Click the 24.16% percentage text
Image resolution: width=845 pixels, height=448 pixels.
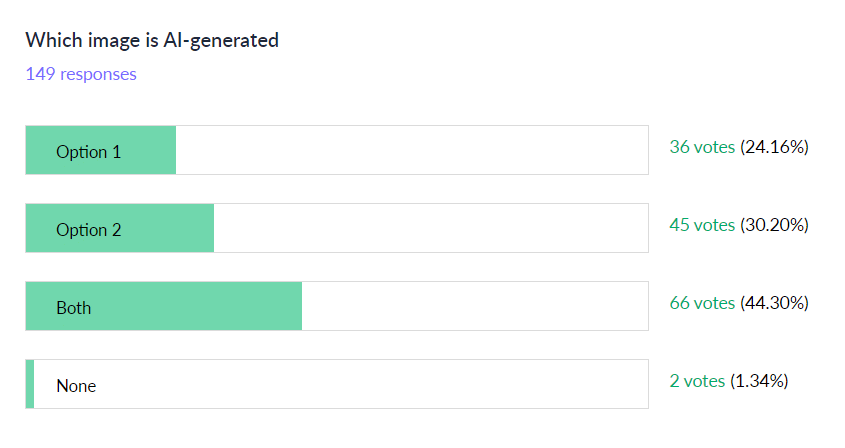click(774, 147)
